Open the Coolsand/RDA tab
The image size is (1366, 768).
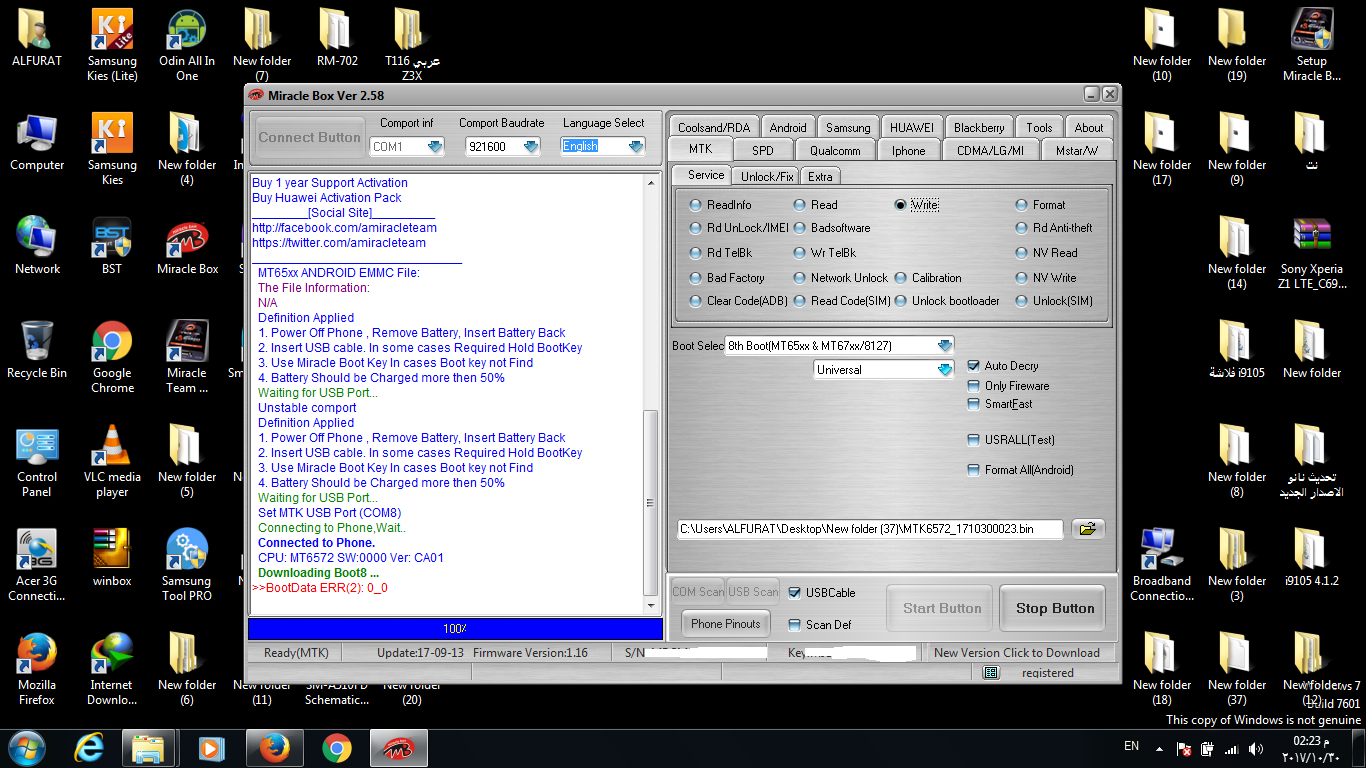713,128
